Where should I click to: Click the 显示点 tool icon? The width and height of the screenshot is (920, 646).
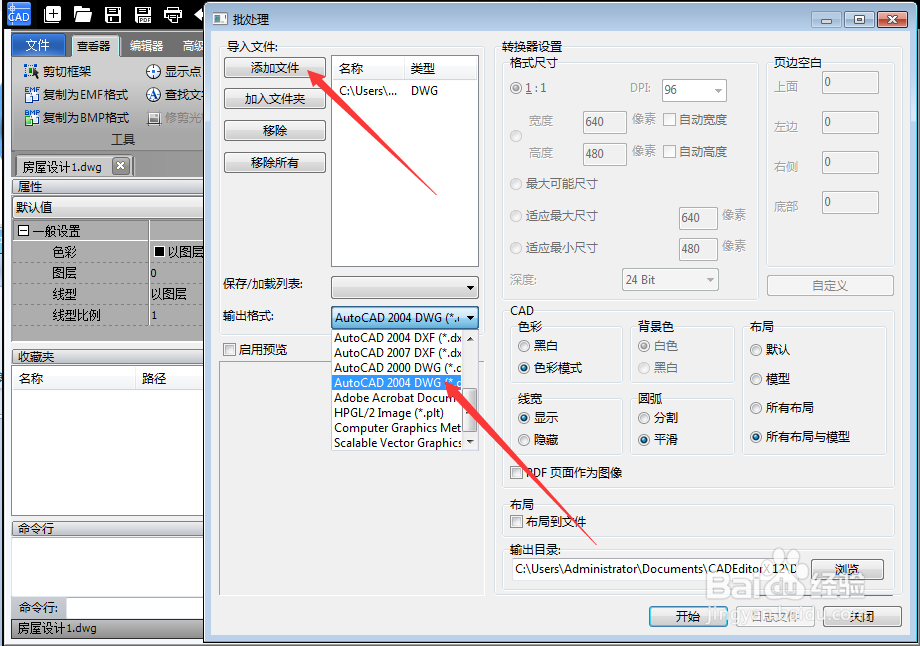pos(153,72)
